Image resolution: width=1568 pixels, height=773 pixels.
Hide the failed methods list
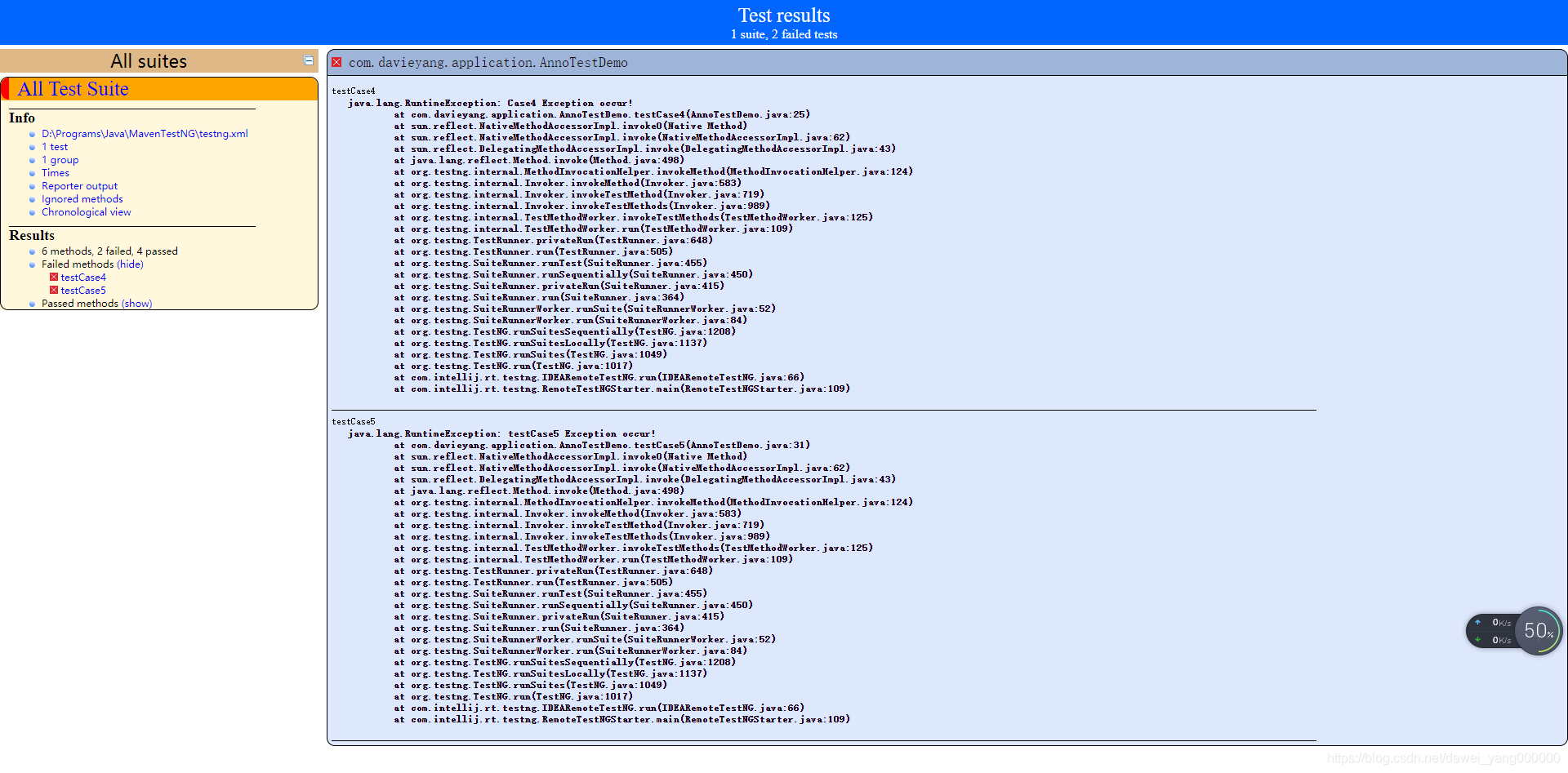(130, 264)
